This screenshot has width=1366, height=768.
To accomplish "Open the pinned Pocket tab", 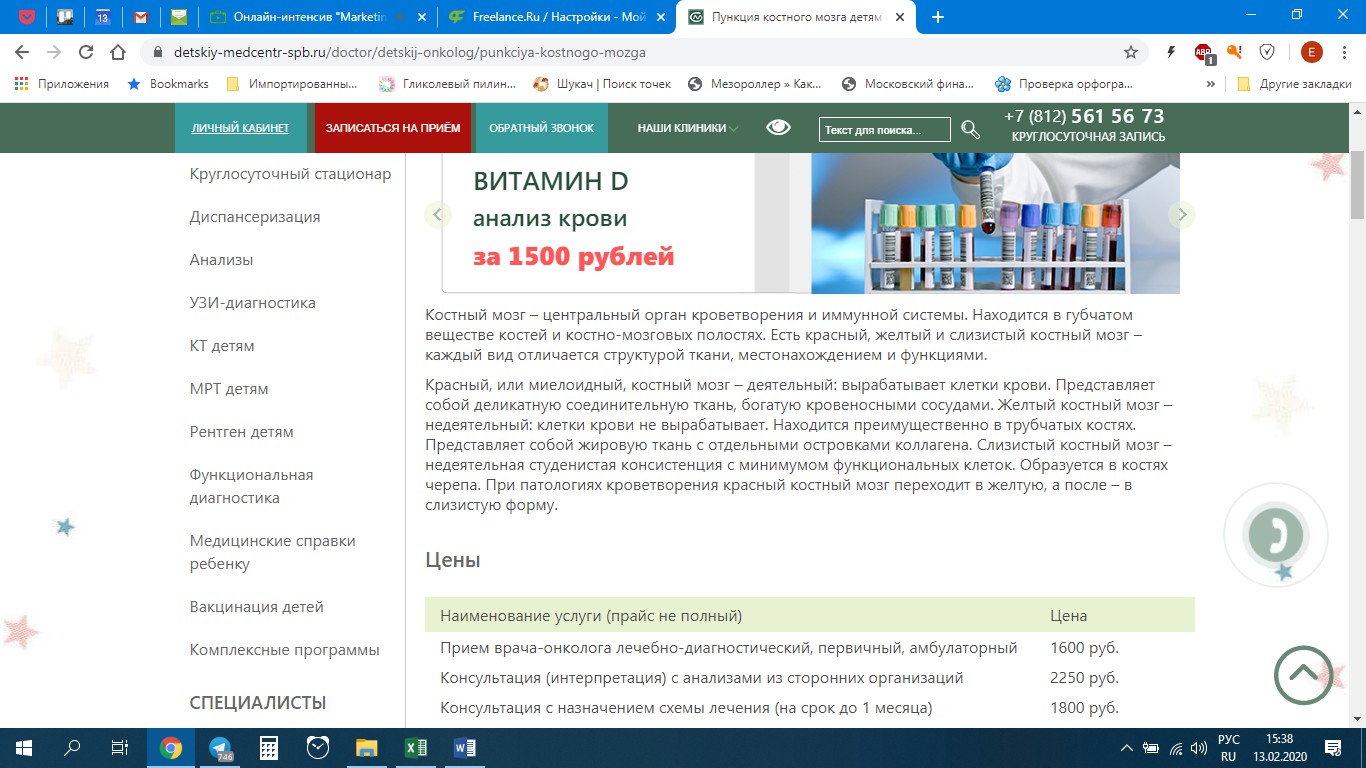I will click(27, 17).
